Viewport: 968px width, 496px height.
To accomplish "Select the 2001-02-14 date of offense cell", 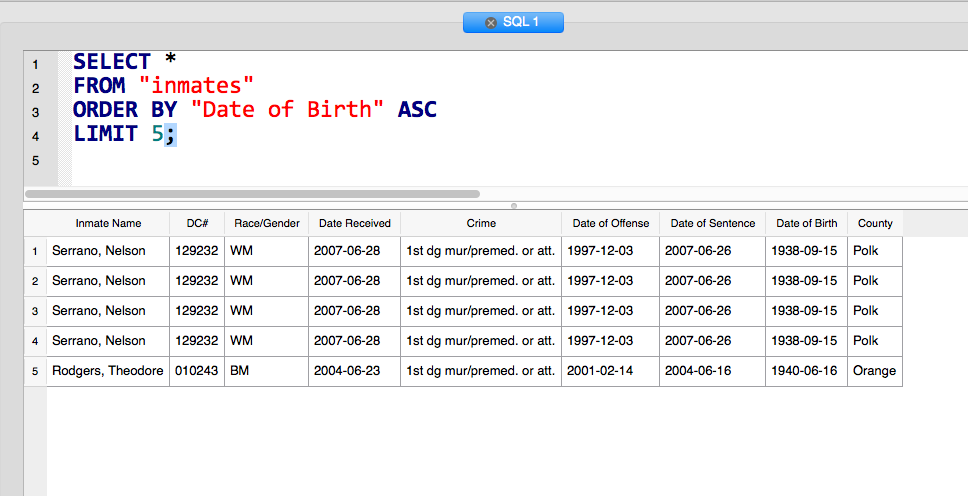I will click(x=611, y=371).
